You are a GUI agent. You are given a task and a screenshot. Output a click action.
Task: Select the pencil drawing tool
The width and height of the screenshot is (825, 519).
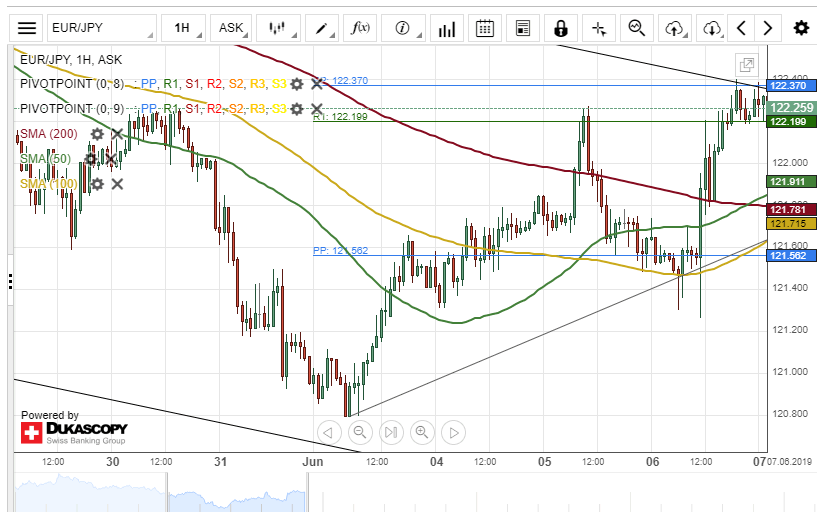[x=321, y=28]
